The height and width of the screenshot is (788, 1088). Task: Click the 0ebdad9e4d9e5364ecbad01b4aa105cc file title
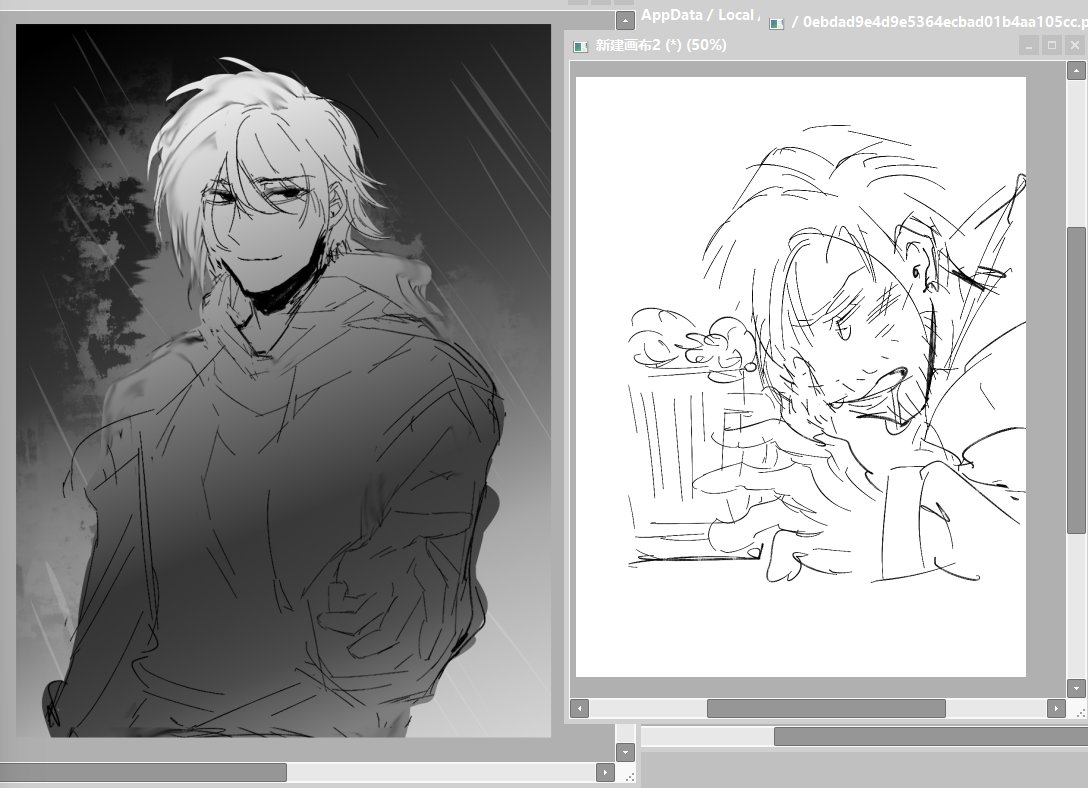(x=944, y=22)
